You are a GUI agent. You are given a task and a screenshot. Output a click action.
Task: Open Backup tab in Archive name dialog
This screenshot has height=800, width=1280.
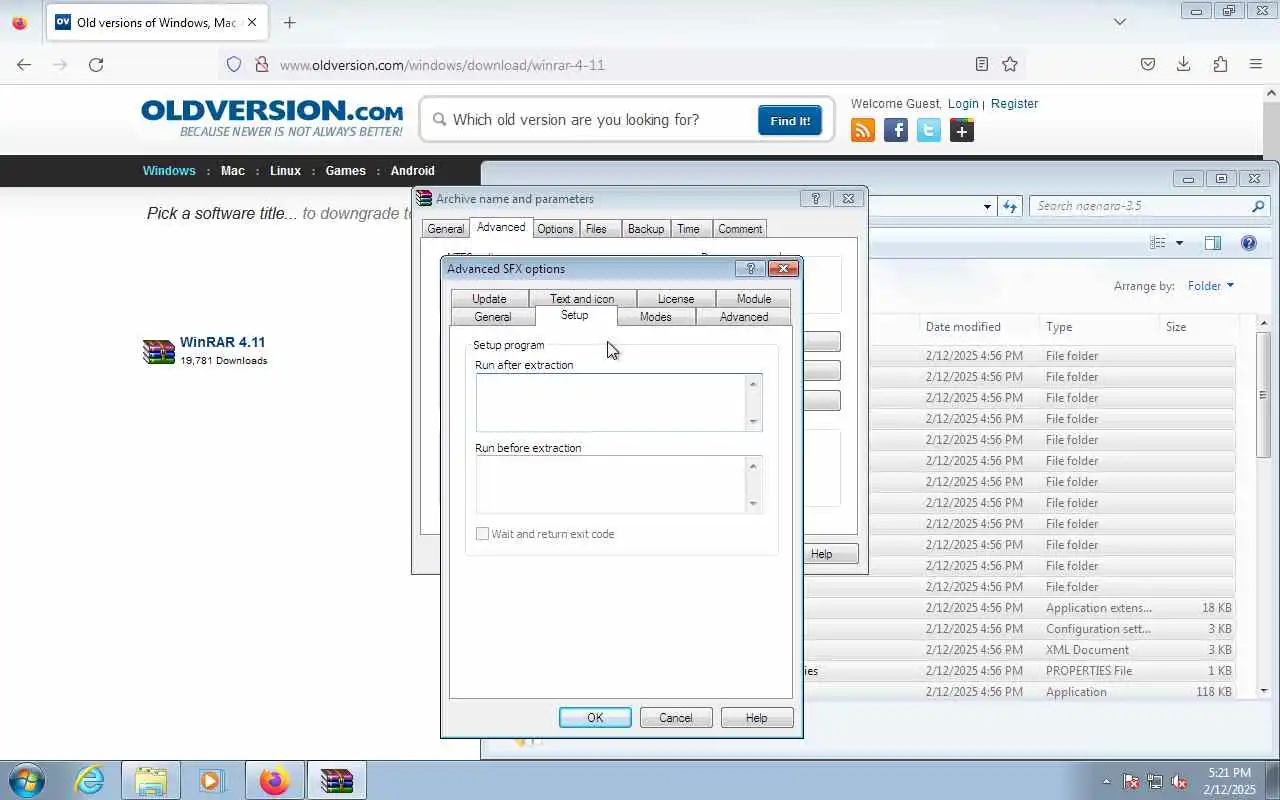(646, 229)
